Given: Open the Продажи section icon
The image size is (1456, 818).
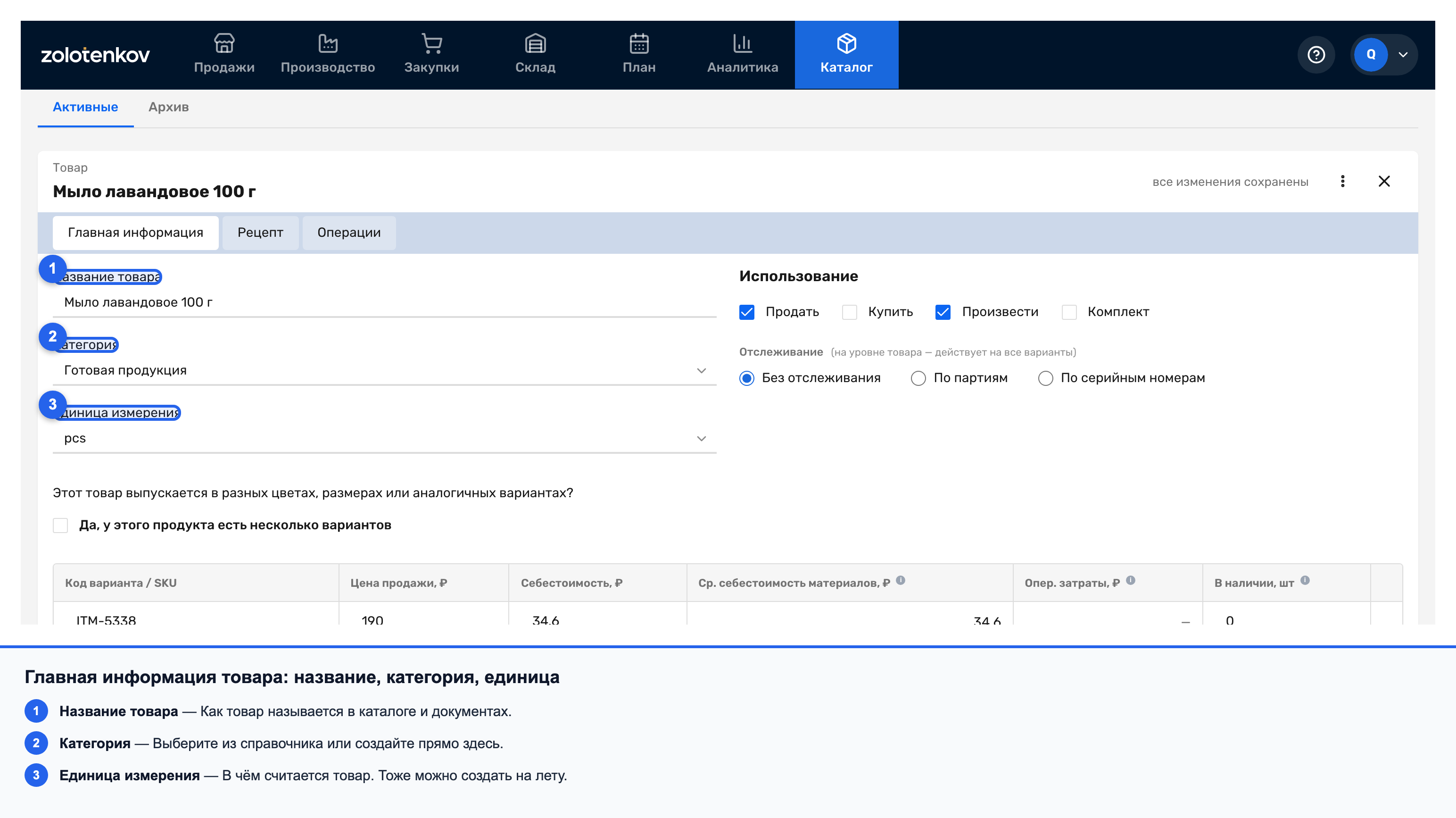Looking at the screenshot, I should pos(224,43).
